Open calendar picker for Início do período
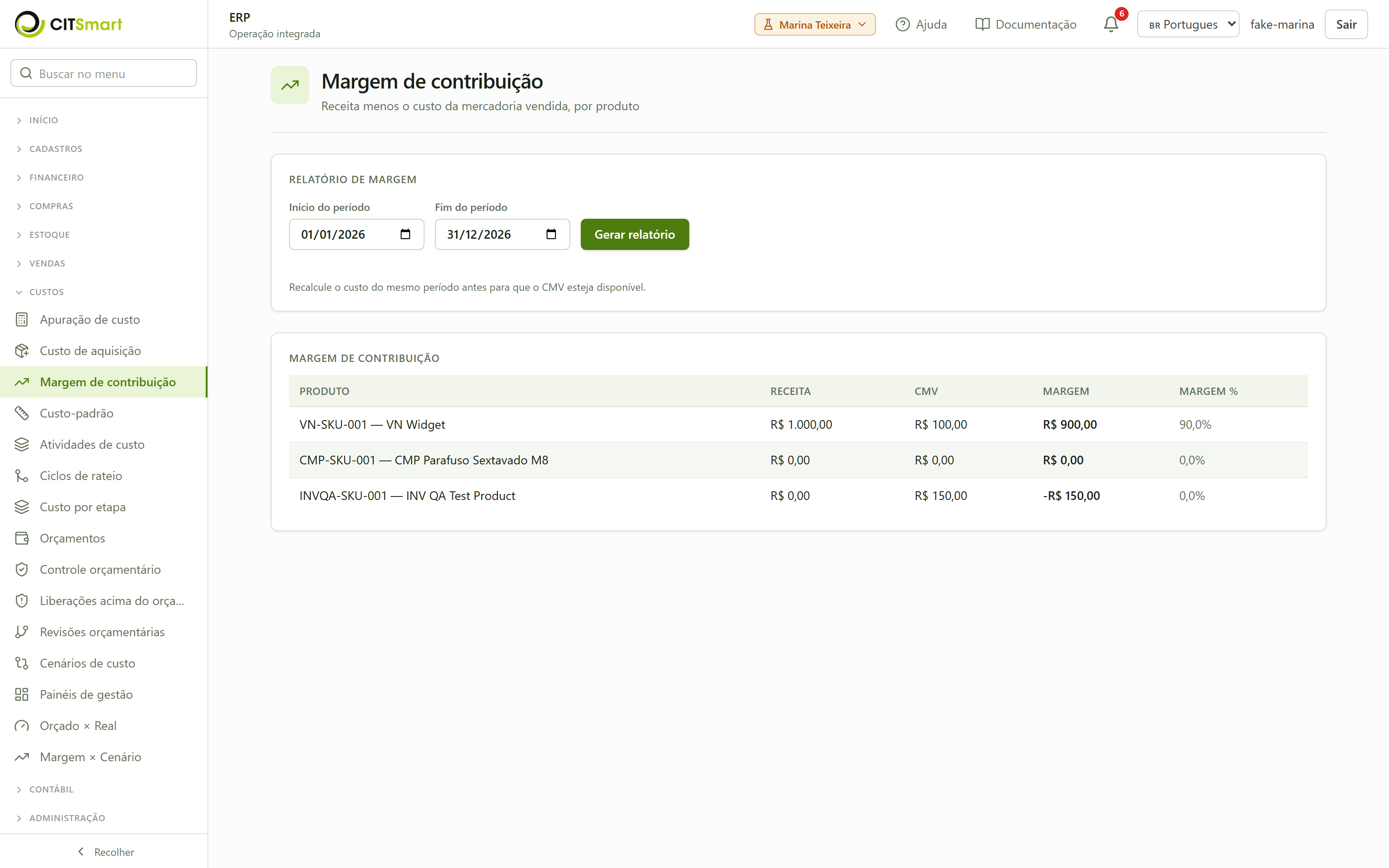This screenshot has width=1389, height=868. [x=405, y=234]
